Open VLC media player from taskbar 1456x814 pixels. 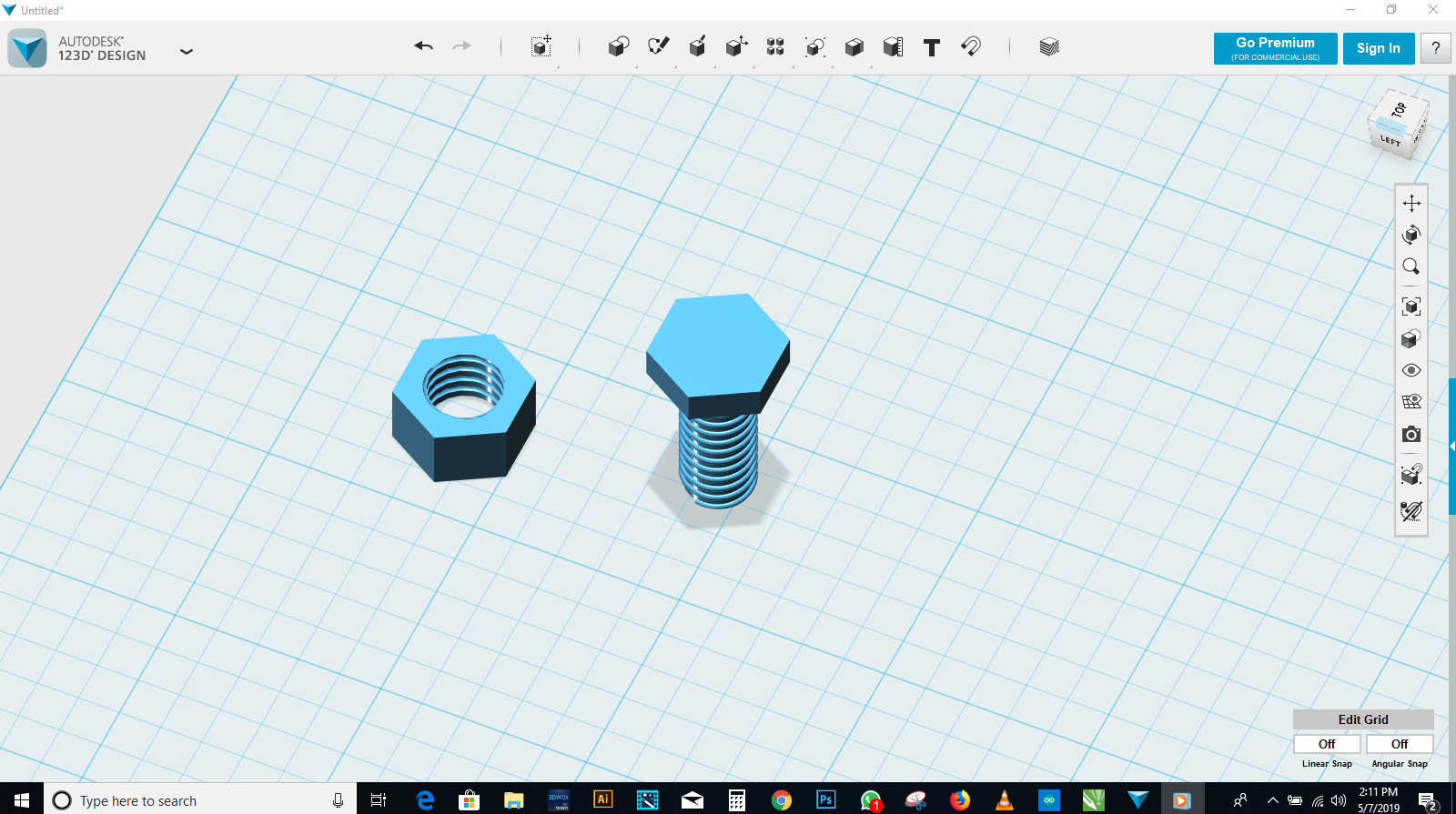[x=1004, y=799]
